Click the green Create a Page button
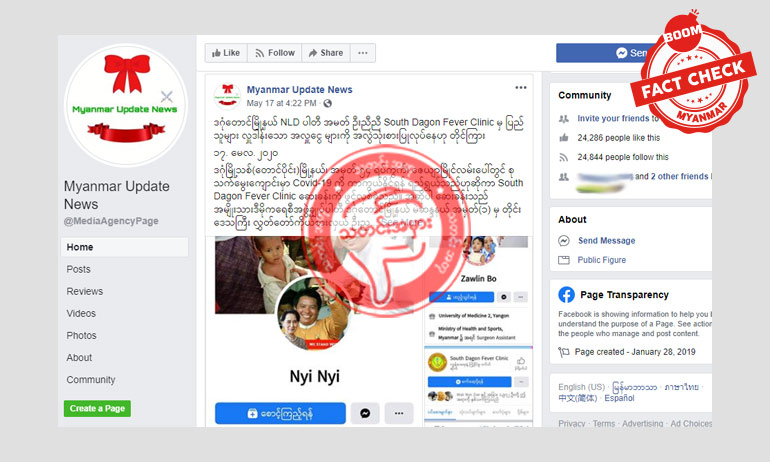The height and width of the screenshot is (462, 770). click(97, 408)
